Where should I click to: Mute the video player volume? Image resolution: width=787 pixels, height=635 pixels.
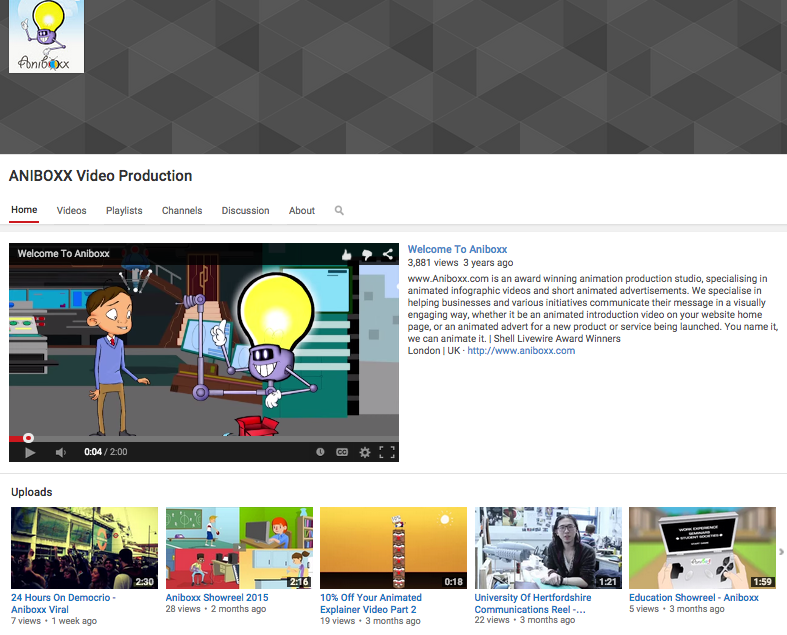[x=60, y=452]
